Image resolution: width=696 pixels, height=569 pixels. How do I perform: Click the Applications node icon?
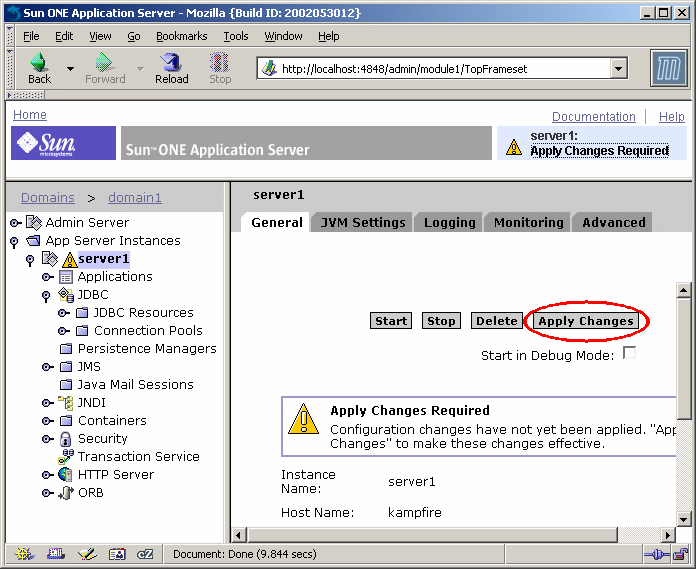coord(66,277)
